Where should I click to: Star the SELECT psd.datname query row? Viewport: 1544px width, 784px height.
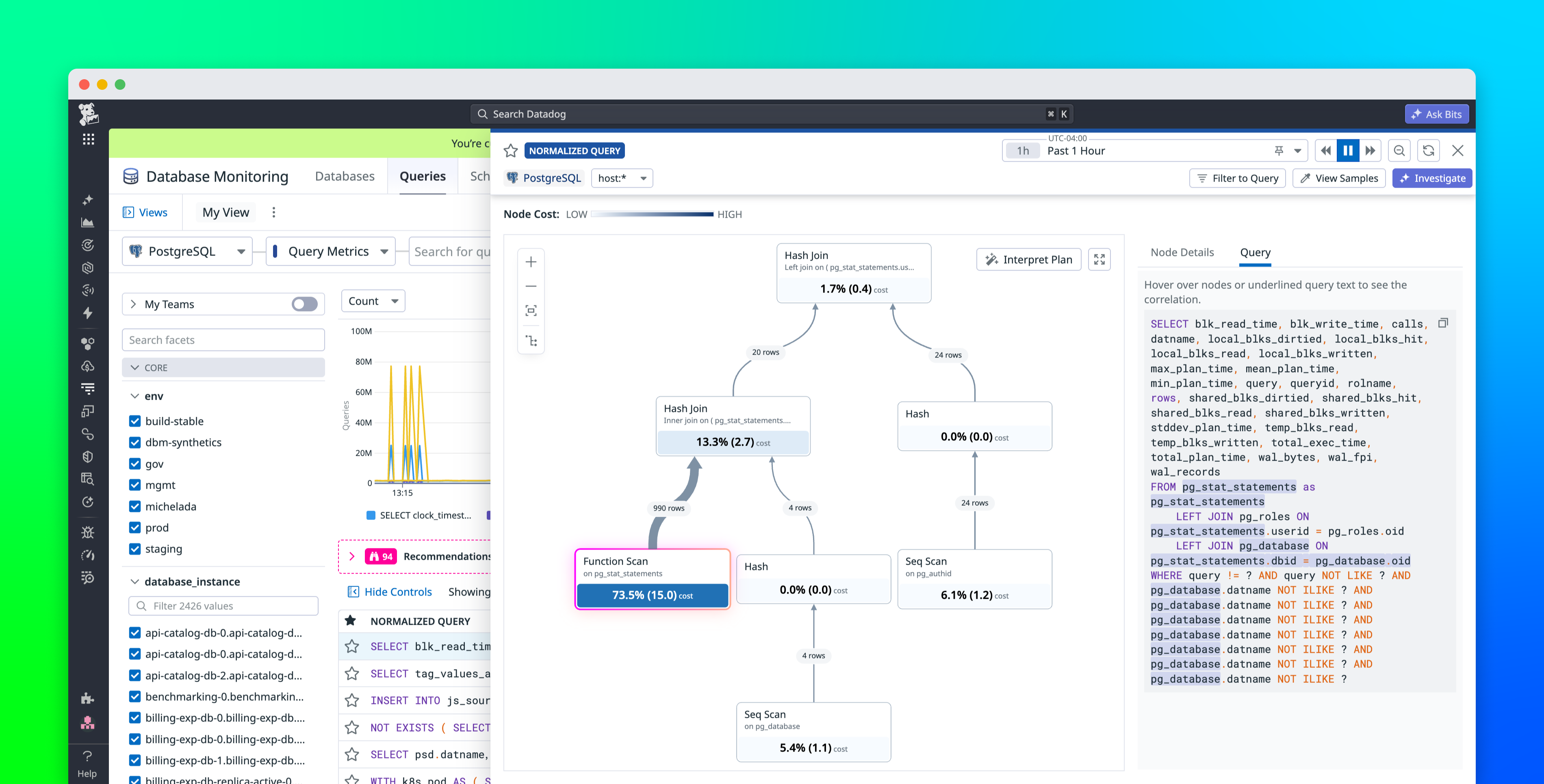point(352,755)
